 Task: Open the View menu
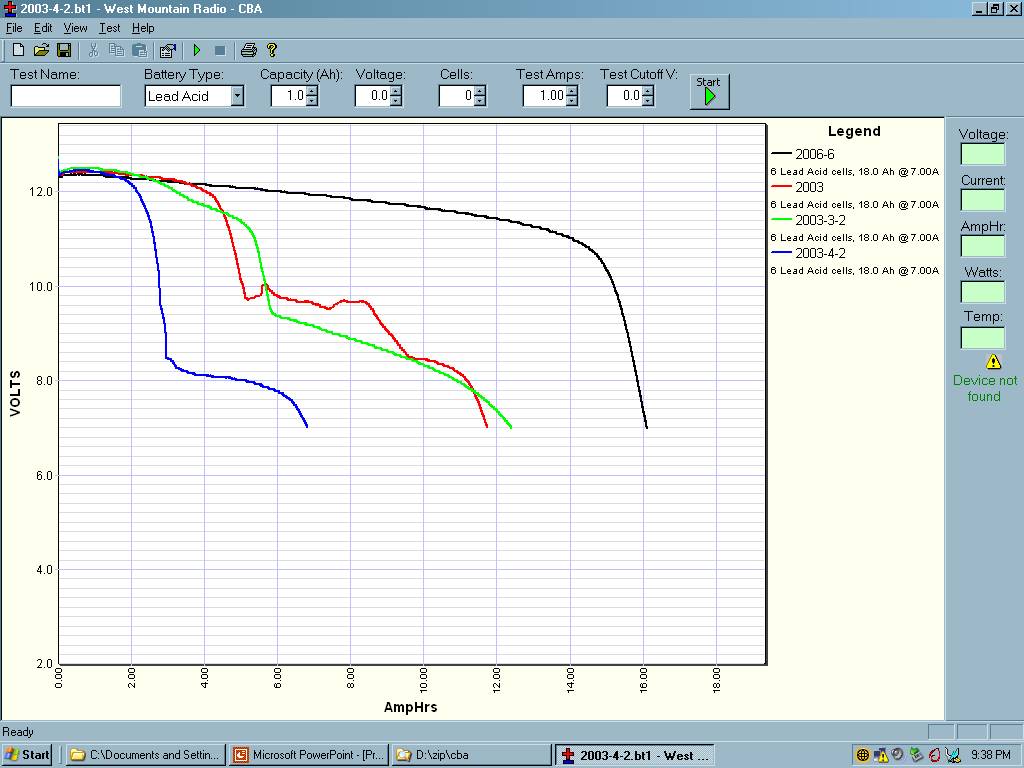(75, 28)
